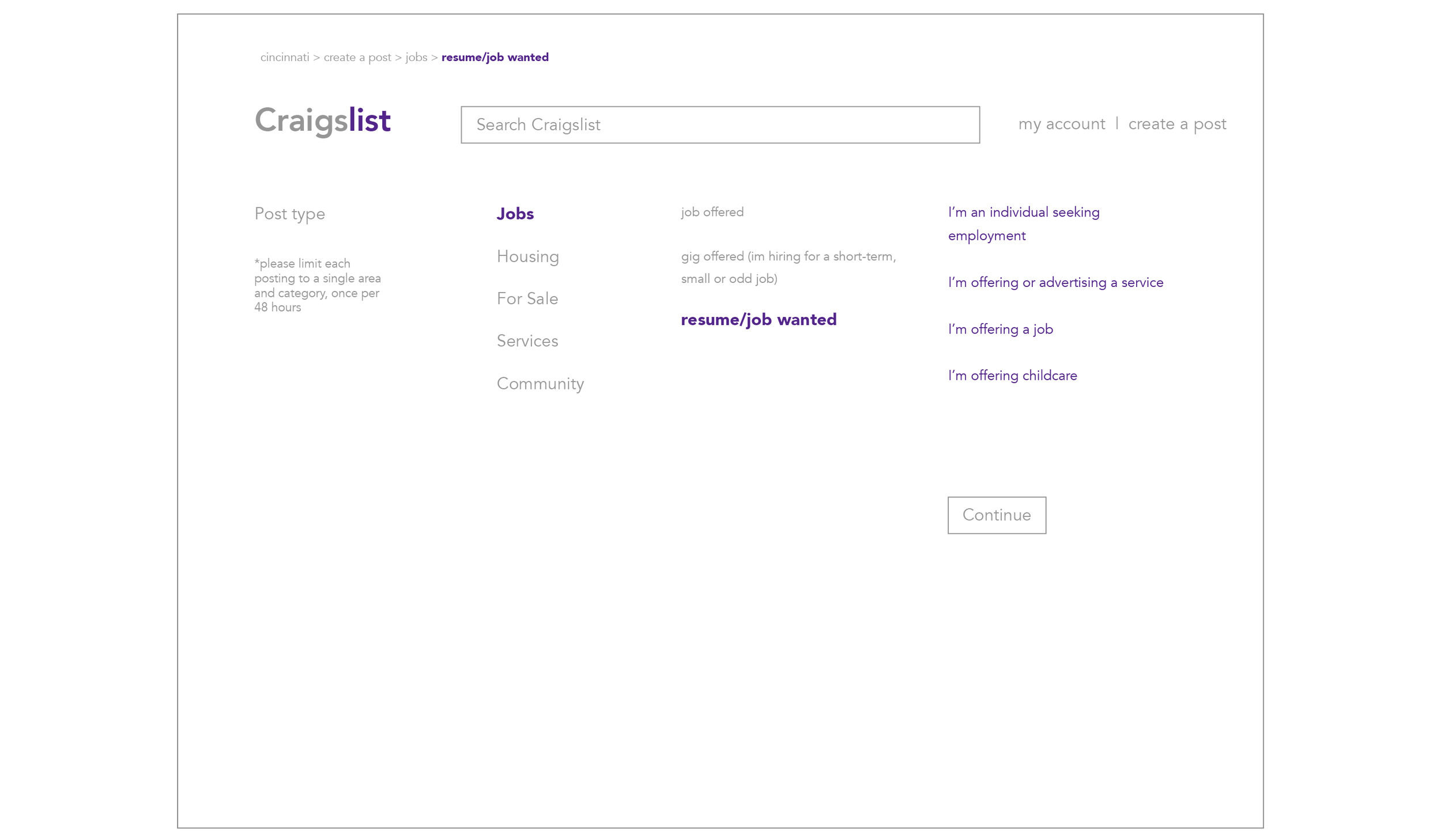Click jobs in breadcrumb trail

click(416, 58)
